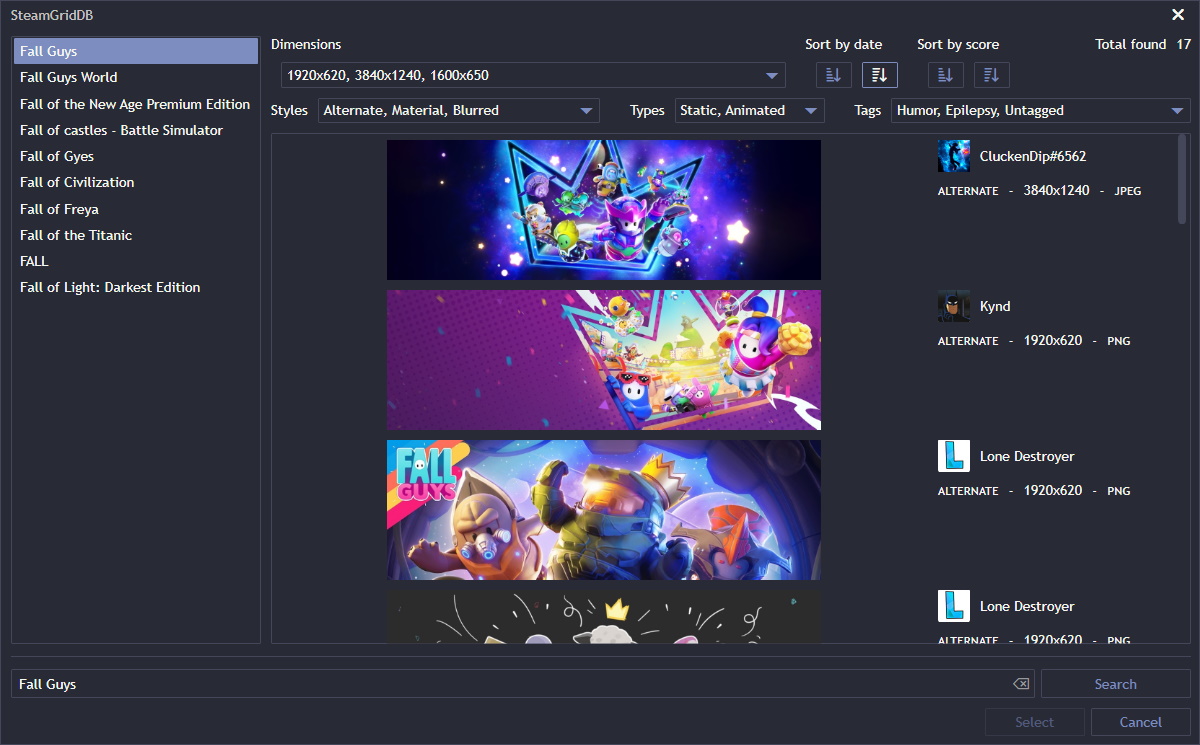Image resolution: width=1200 pixels, height=745 pixels.
Task: Sort by date ascending icon
Action: tap(834, 75)
